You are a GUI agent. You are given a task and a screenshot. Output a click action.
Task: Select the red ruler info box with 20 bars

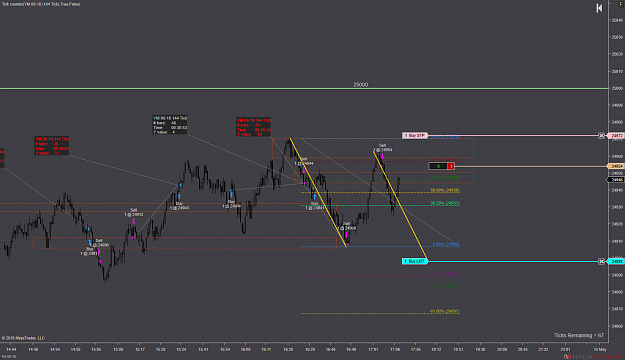tap(254, 127)
